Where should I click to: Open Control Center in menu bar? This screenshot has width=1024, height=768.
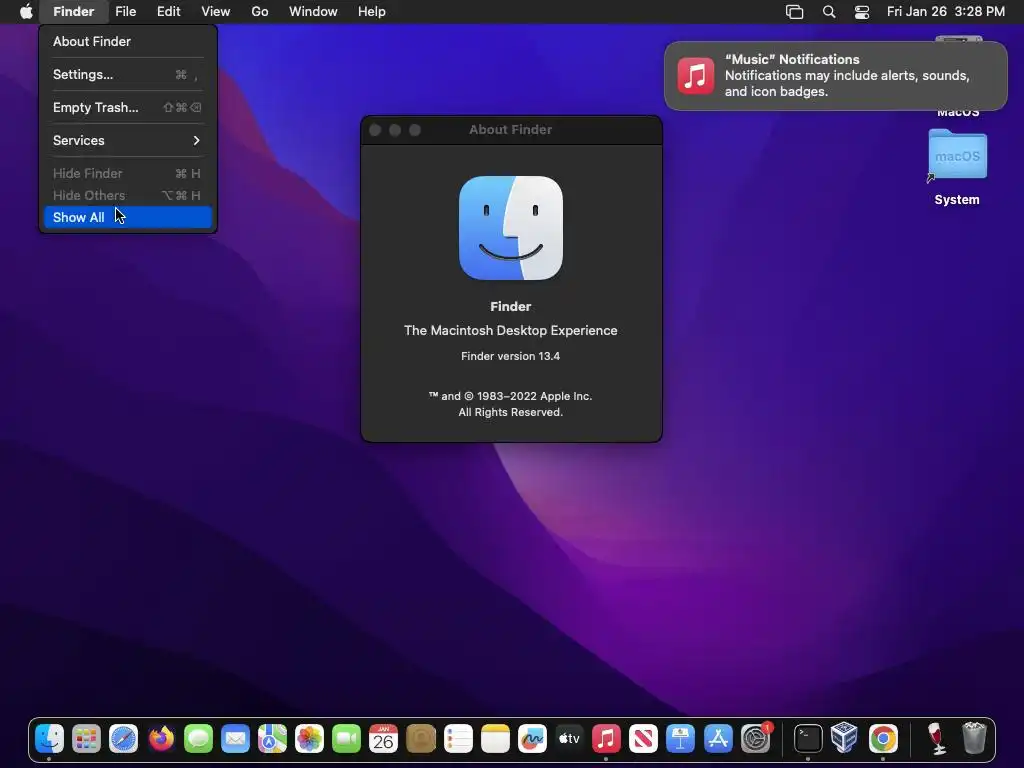[861, 12]
